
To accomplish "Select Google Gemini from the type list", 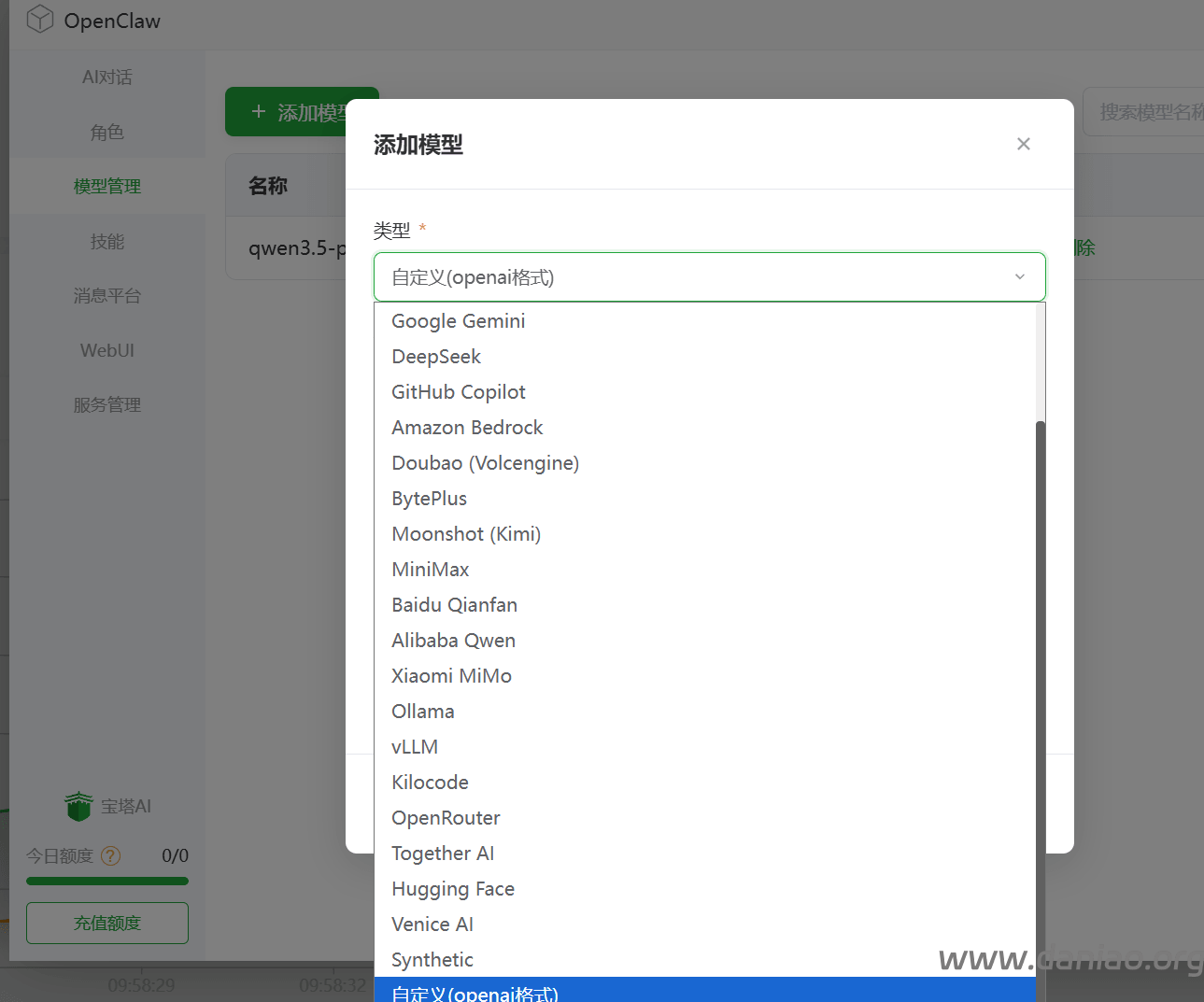I will (x=458, y=321).
